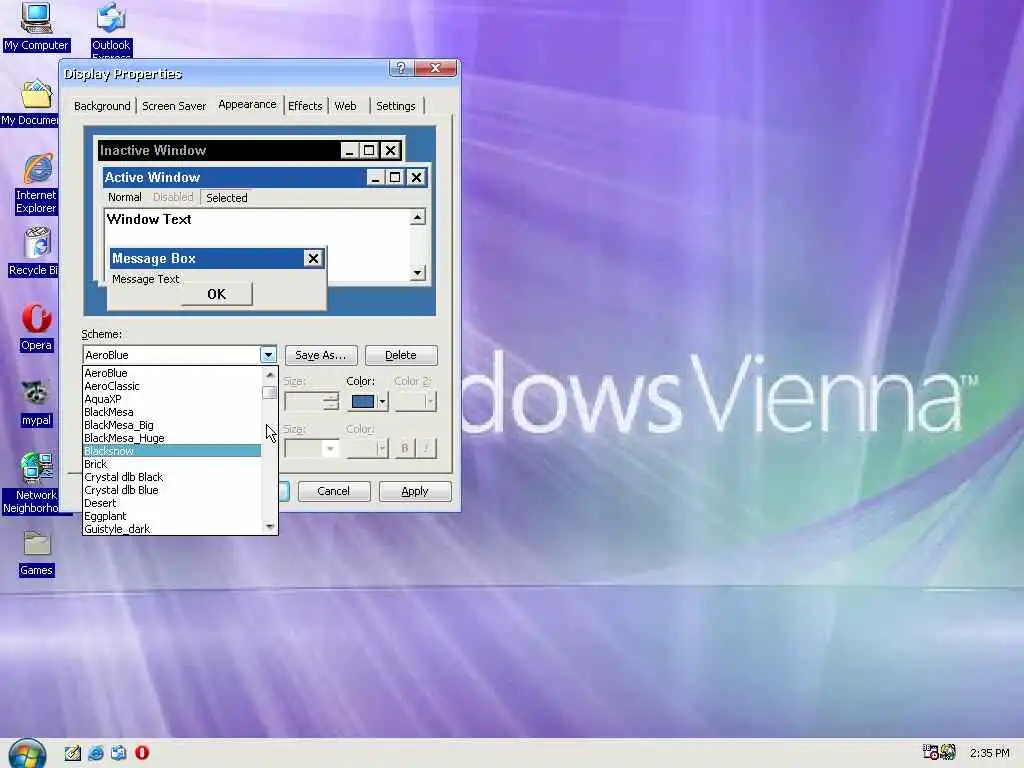Select AeroBlue in the scheme list
Image resolution: width=1024 pixels, height=768 pixels.
[x=172, y=373]
